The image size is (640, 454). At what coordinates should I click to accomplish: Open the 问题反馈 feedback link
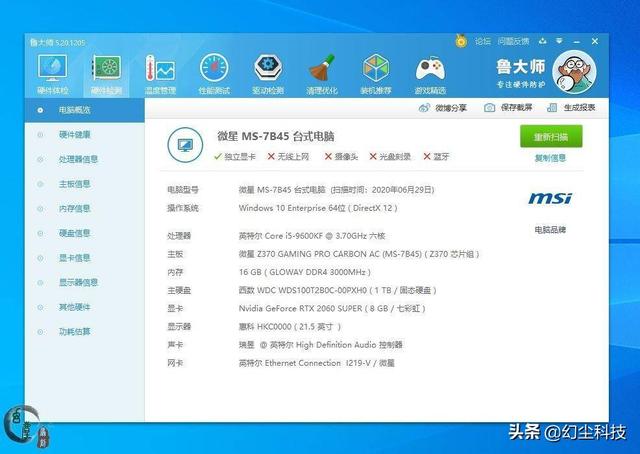[x=513, y=41]
